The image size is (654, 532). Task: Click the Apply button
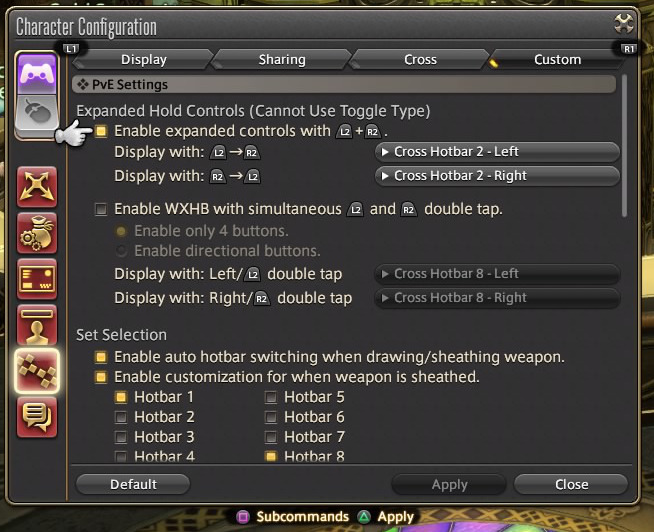tap(449, 484)
